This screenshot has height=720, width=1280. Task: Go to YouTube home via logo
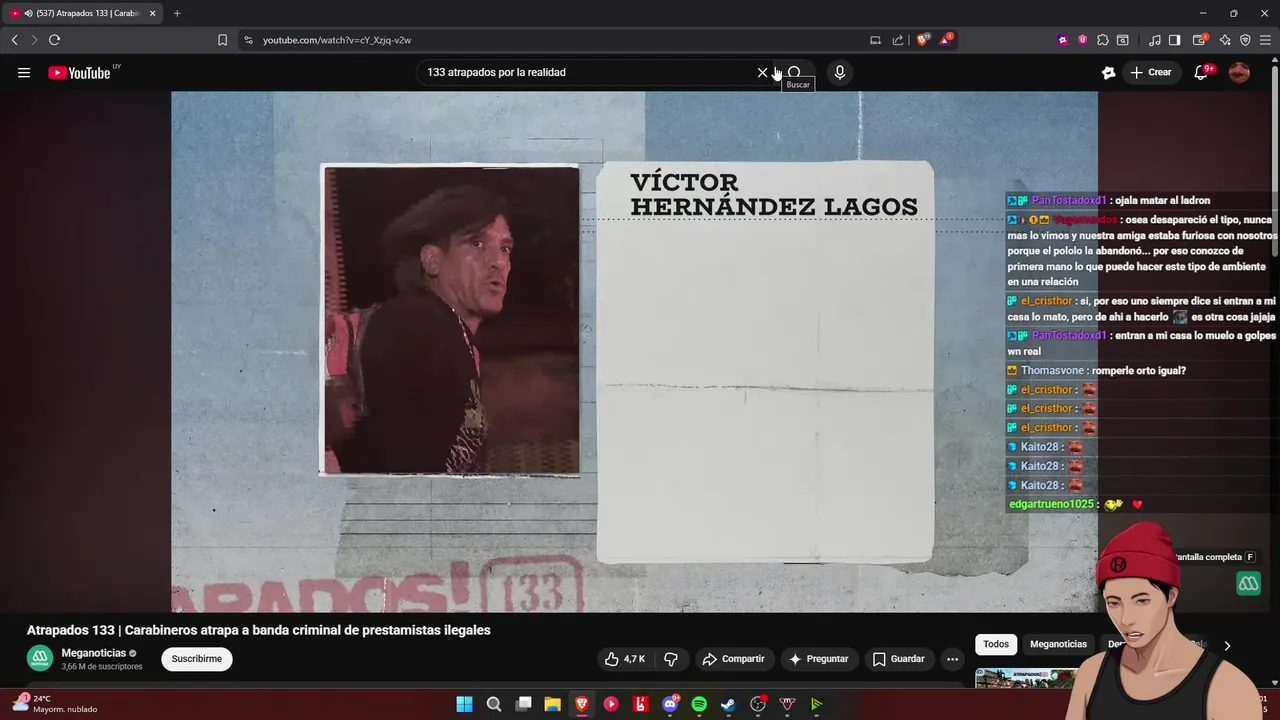pyautogui.click(x=79, y=72)
